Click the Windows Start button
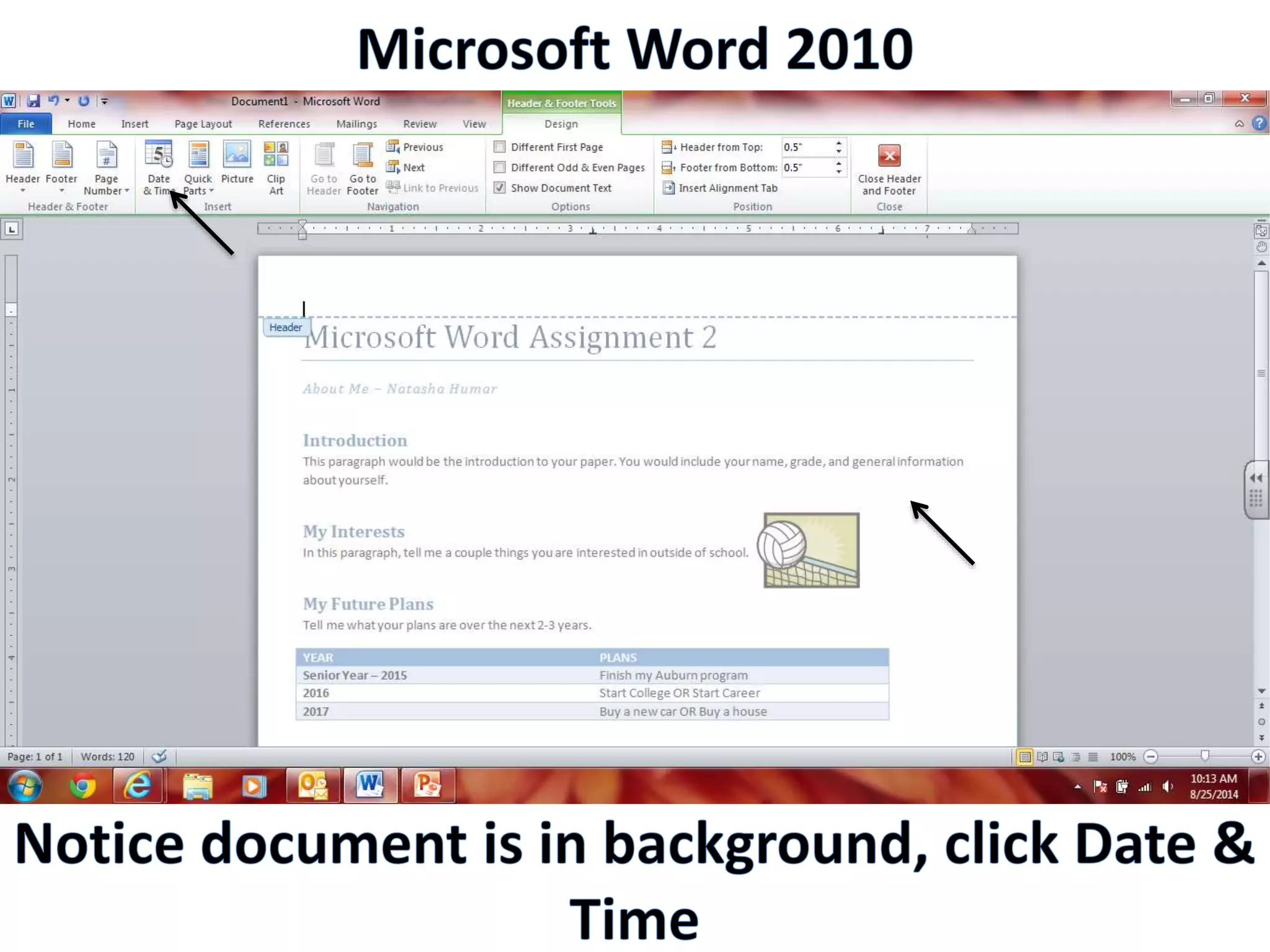The image size is (1270, 952). [25, 786]
